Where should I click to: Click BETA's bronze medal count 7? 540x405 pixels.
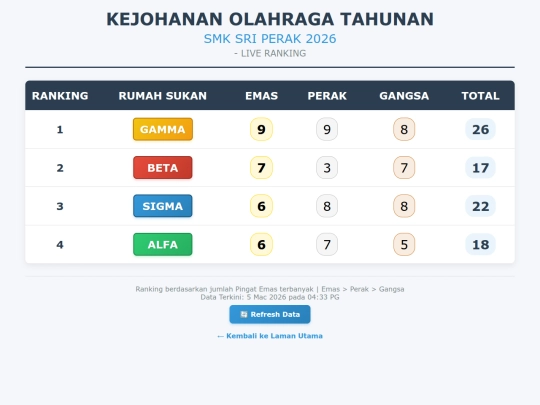(x=404, y=168)
